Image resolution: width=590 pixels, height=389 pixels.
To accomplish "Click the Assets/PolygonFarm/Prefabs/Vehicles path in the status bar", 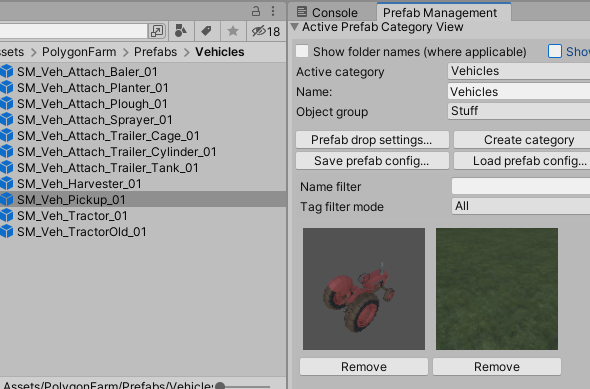I will (108, 385).
